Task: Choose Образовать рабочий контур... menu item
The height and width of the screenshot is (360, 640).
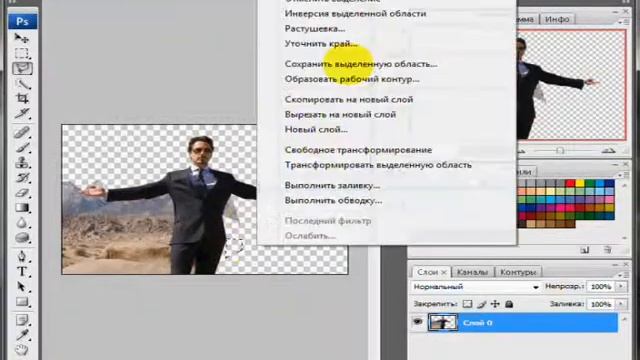Action: [x=352, y=79]
